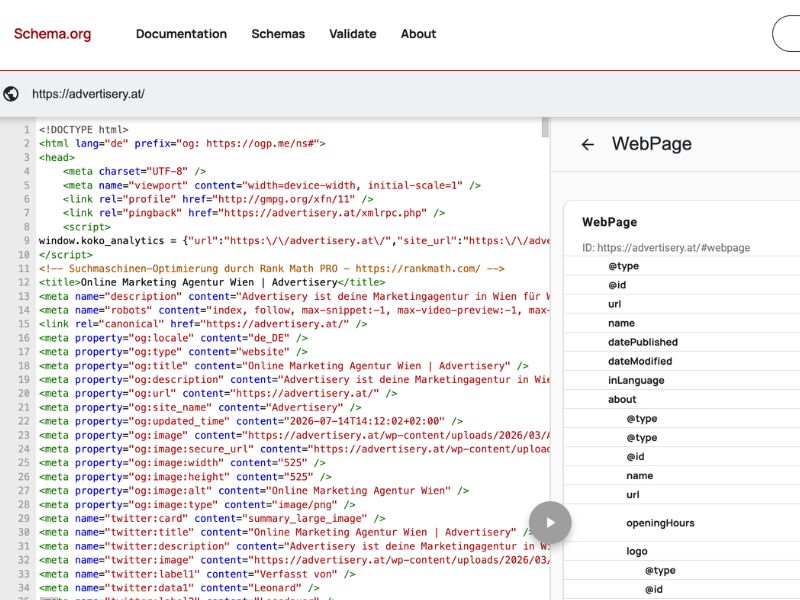The width and height of the screenshot is (800, 600).
Task: Click the https://advertisery.at/ URL text
Action: (88, 94)
